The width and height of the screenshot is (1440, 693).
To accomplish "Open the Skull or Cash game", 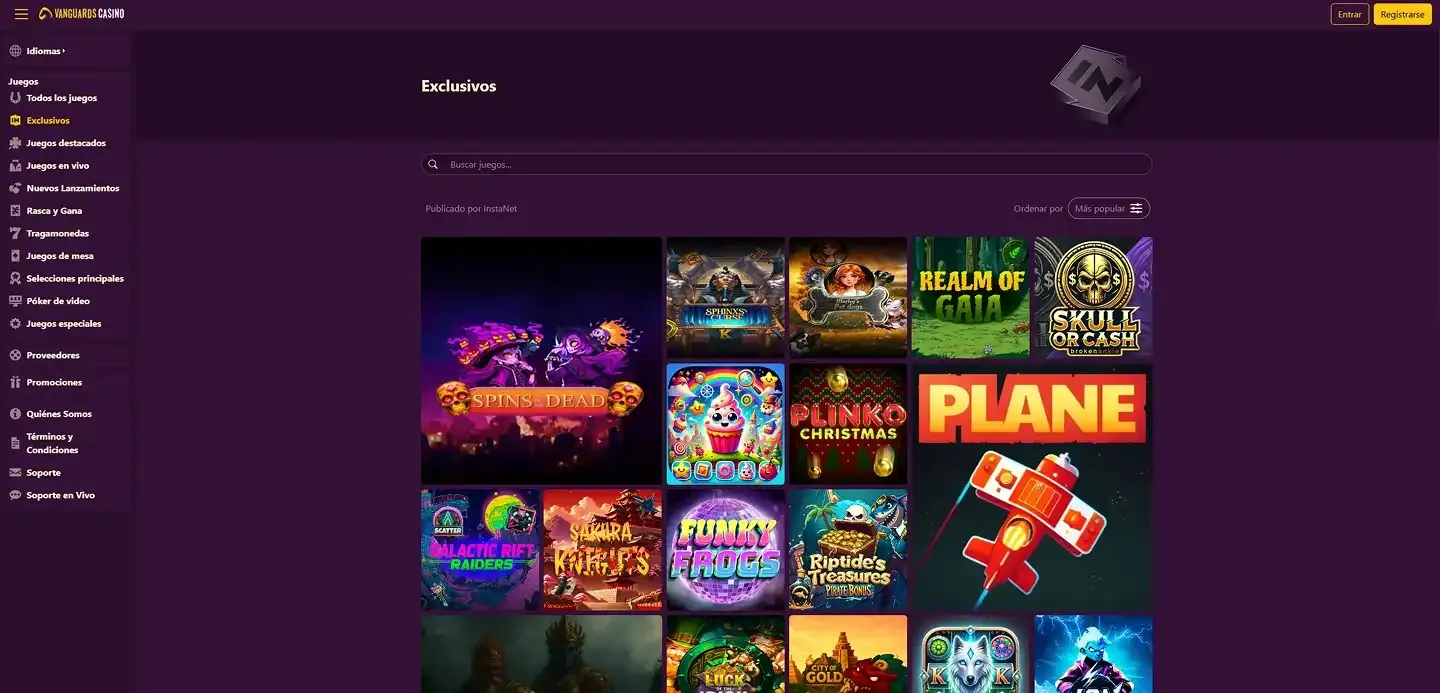I will tap(1093, 297).
